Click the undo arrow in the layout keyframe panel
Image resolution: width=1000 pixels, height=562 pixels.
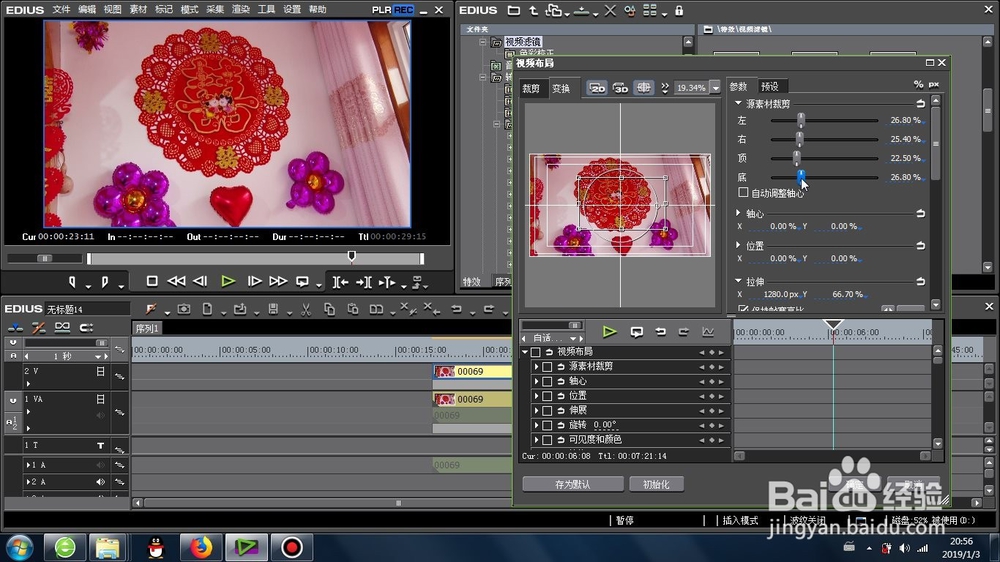pos(661,332)
